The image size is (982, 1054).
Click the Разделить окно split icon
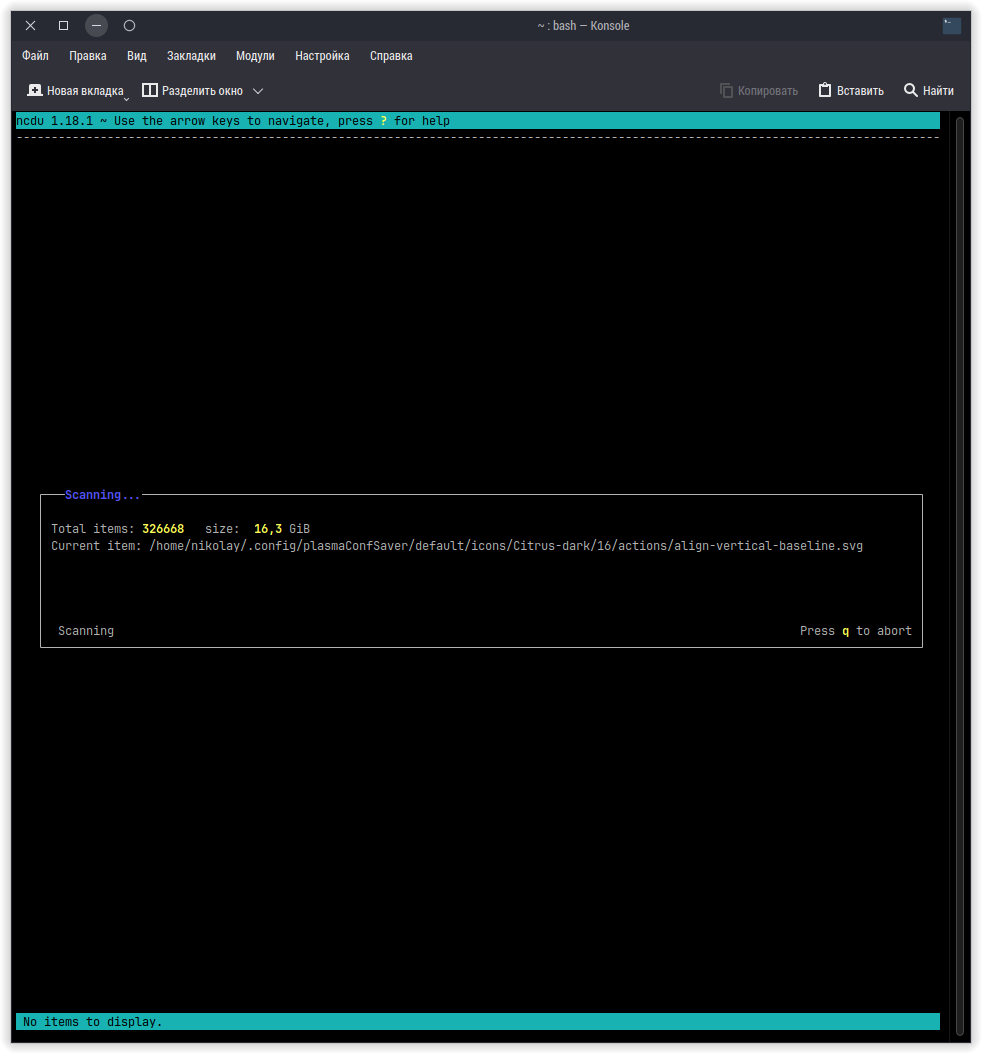point(150,91)
